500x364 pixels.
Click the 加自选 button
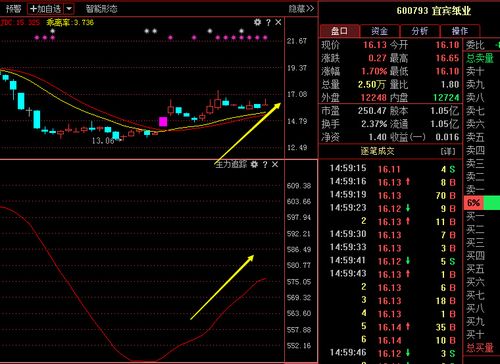tap(45, 9)
